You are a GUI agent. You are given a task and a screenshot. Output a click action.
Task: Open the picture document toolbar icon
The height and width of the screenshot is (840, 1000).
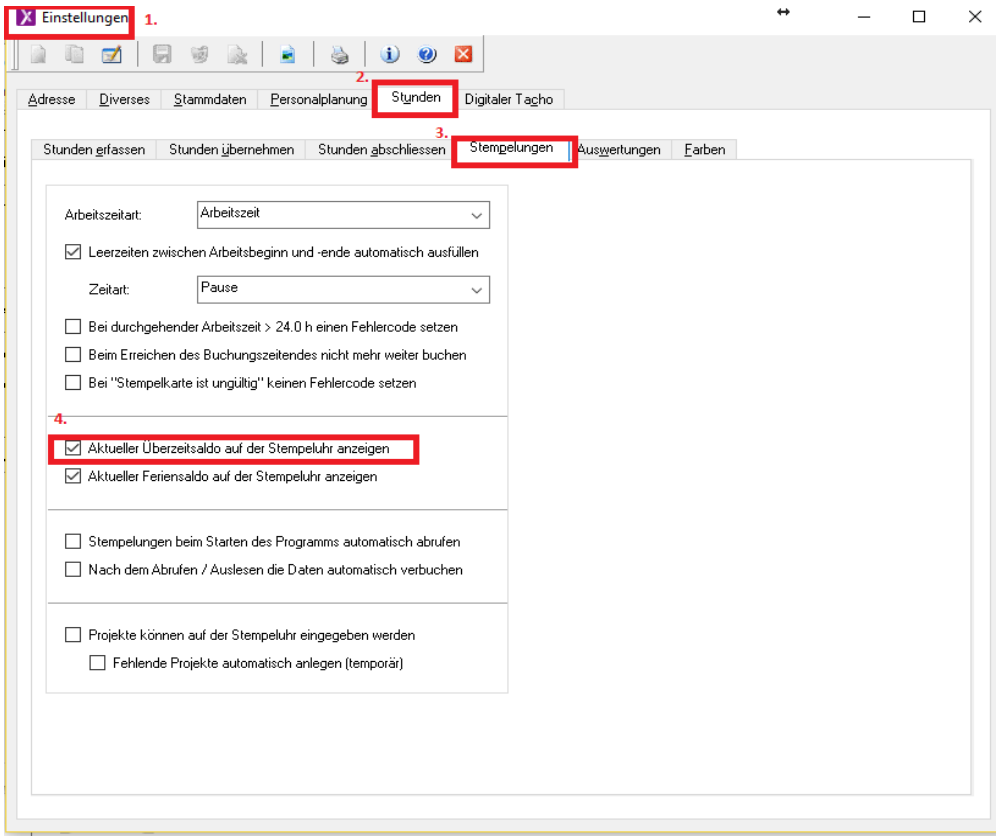288,55
